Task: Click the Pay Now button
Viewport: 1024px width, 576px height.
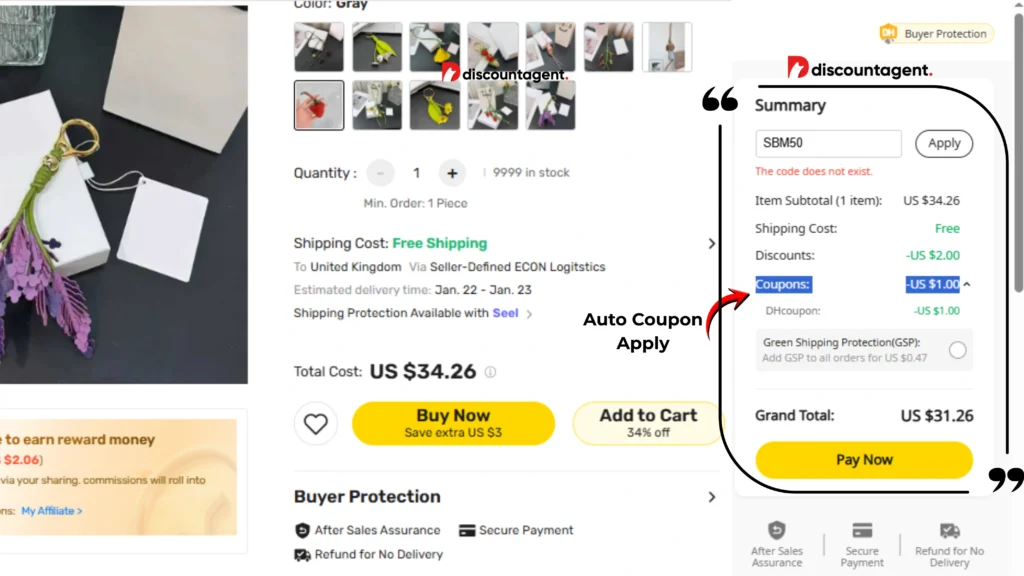Action: point(864,460)
